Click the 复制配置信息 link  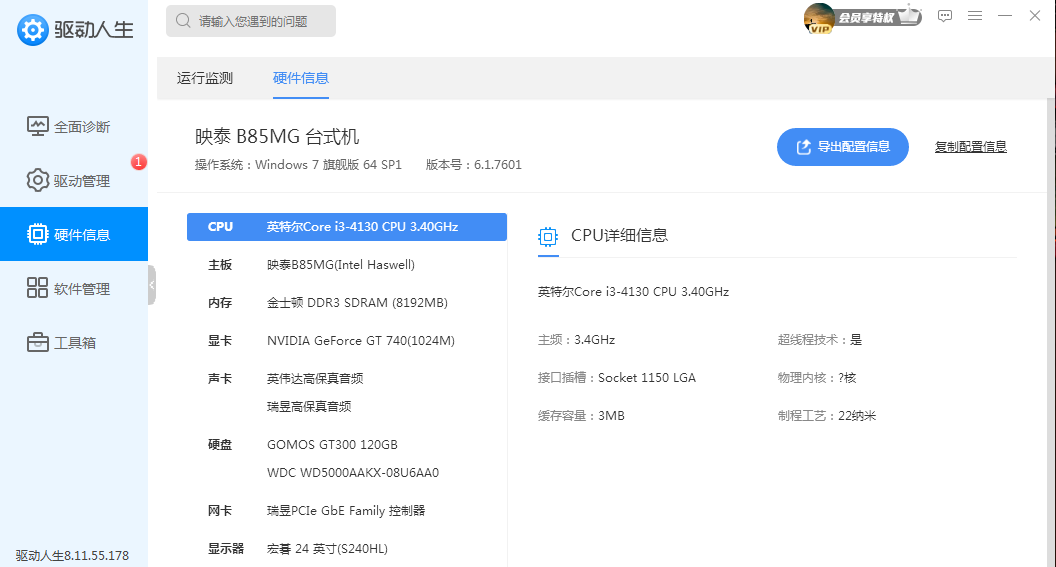[x=970, y=147]
